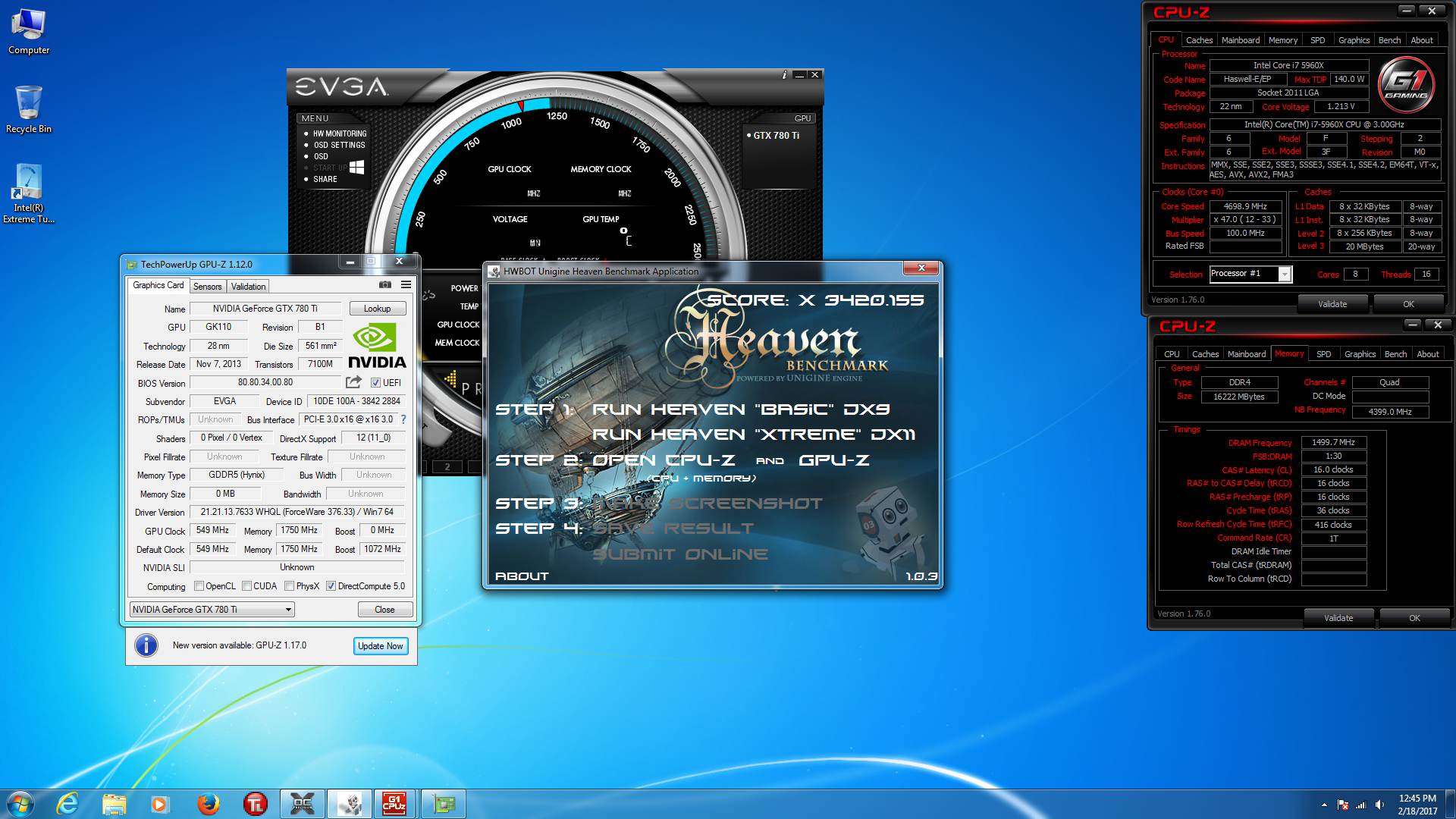Screen dimensions: 1456x819
Task: Open the GPU selection dropdown in GPU-Z
Action: click(212, 610)
